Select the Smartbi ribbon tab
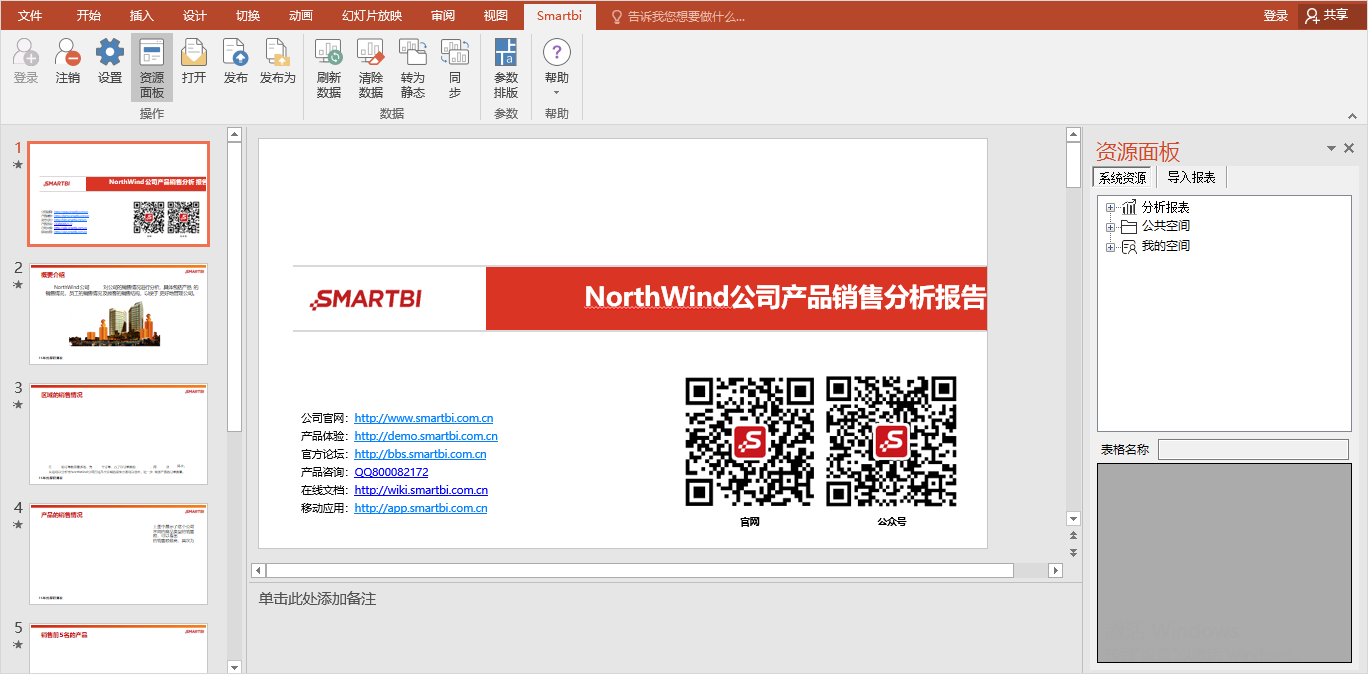The image size is (1368, 674). 559,15
